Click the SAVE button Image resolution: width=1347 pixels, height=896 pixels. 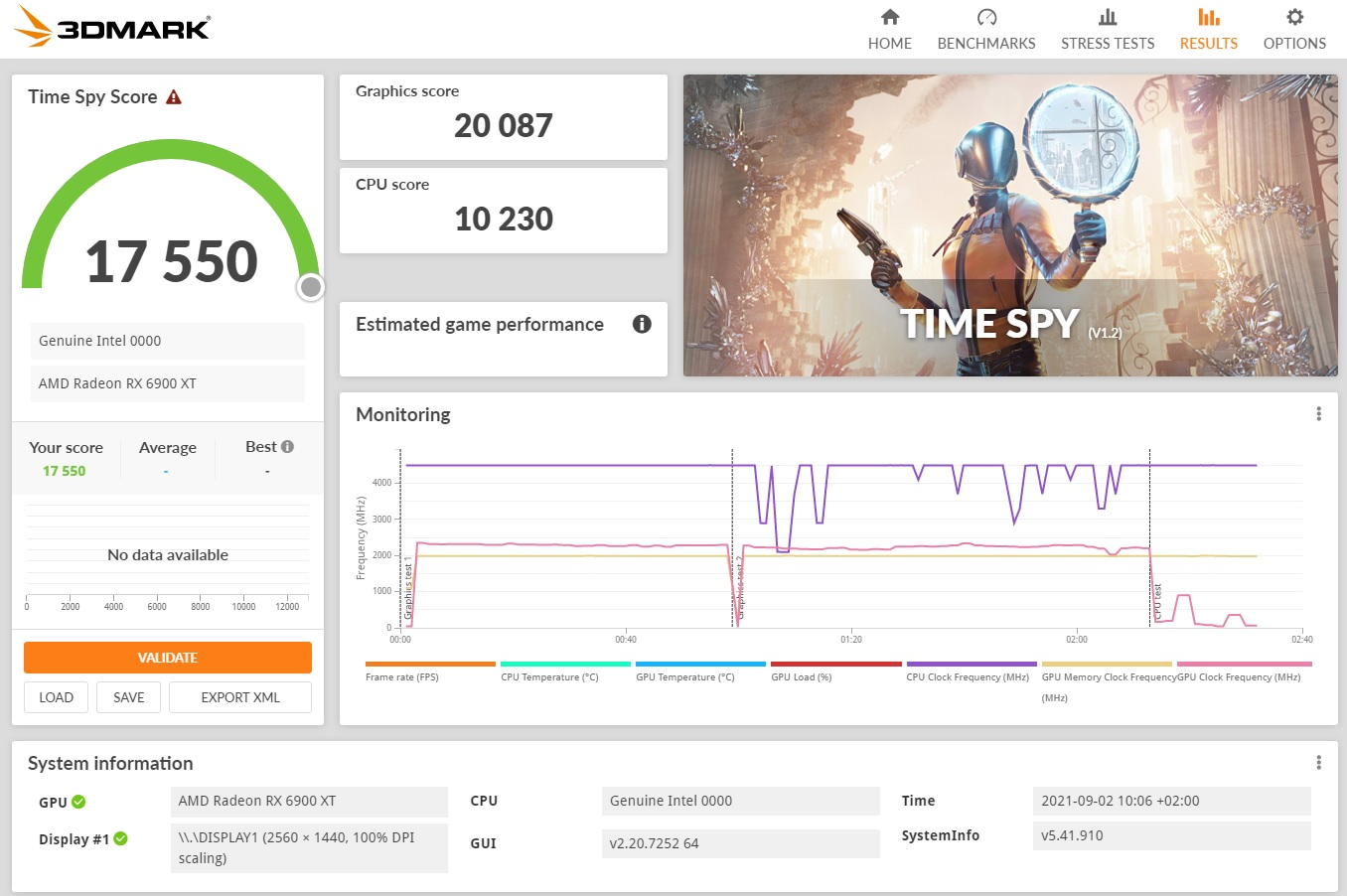click(129, 697)
